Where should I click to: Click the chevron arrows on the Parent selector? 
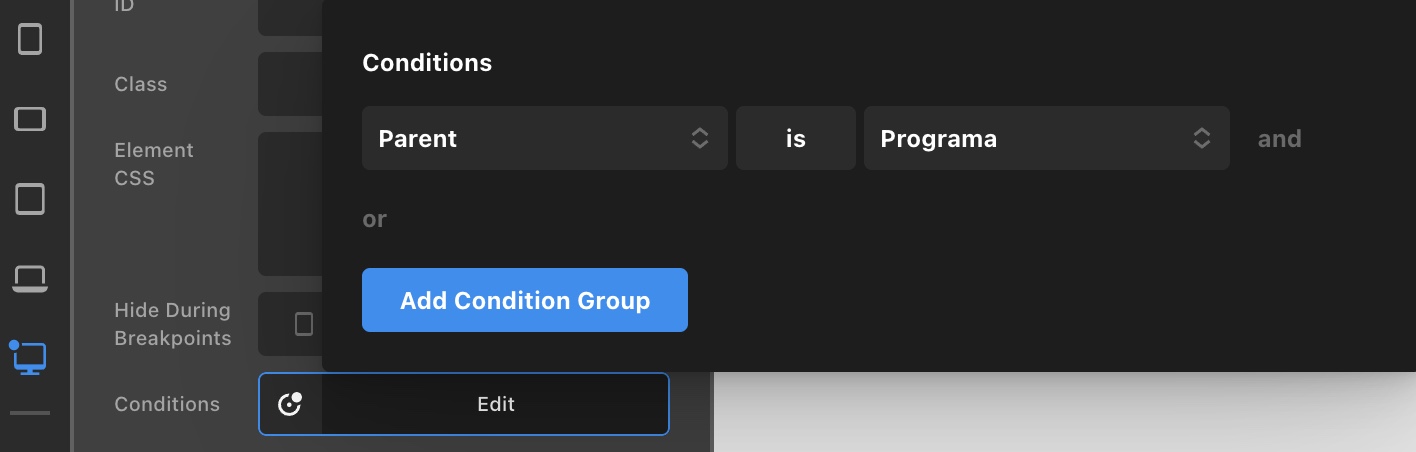click(x=700, y=138)
